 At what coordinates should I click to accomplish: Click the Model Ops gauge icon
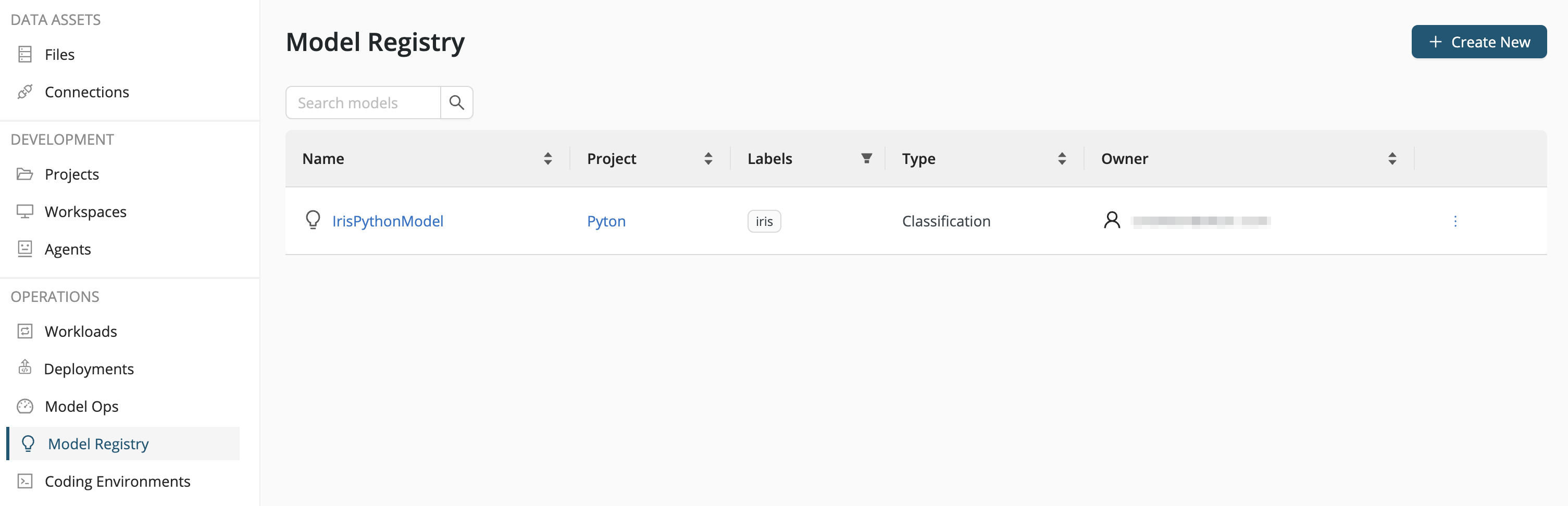click(x=25, y=406)
